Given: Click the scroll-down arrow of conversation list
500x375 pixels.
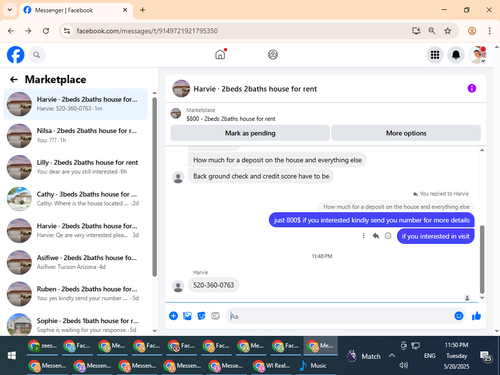Looking at the screenshot, I should [154, 331].
